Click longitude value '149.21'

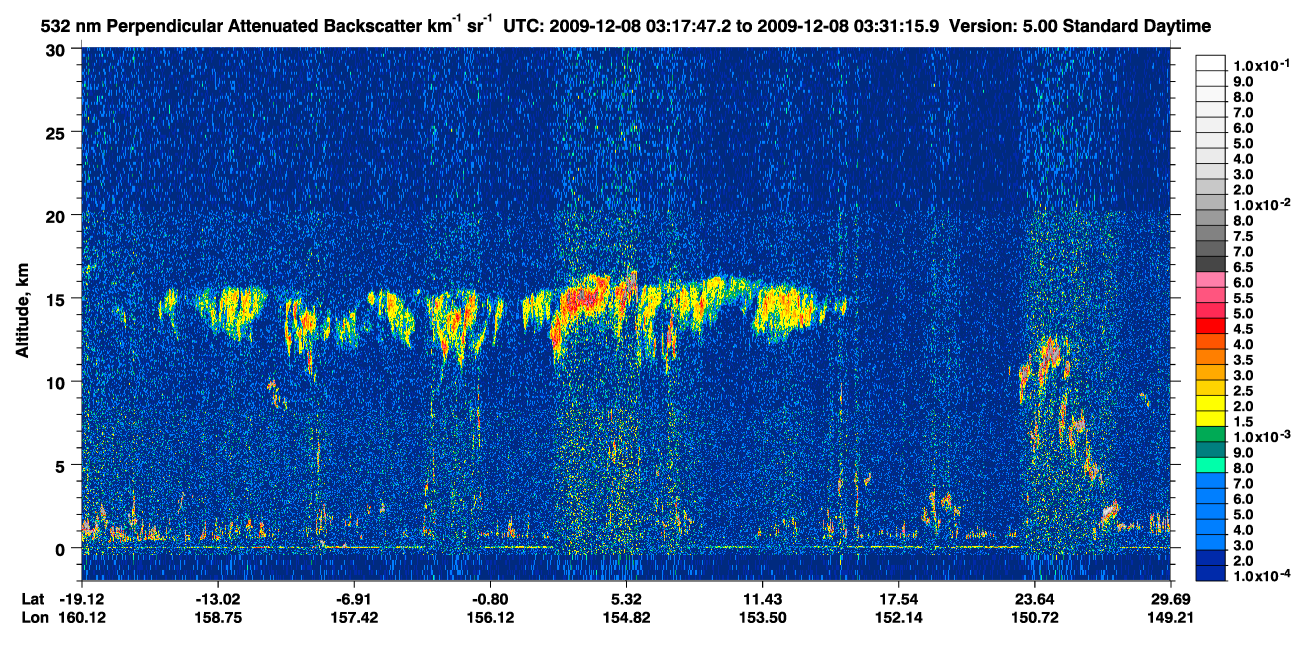[1171, 617]
